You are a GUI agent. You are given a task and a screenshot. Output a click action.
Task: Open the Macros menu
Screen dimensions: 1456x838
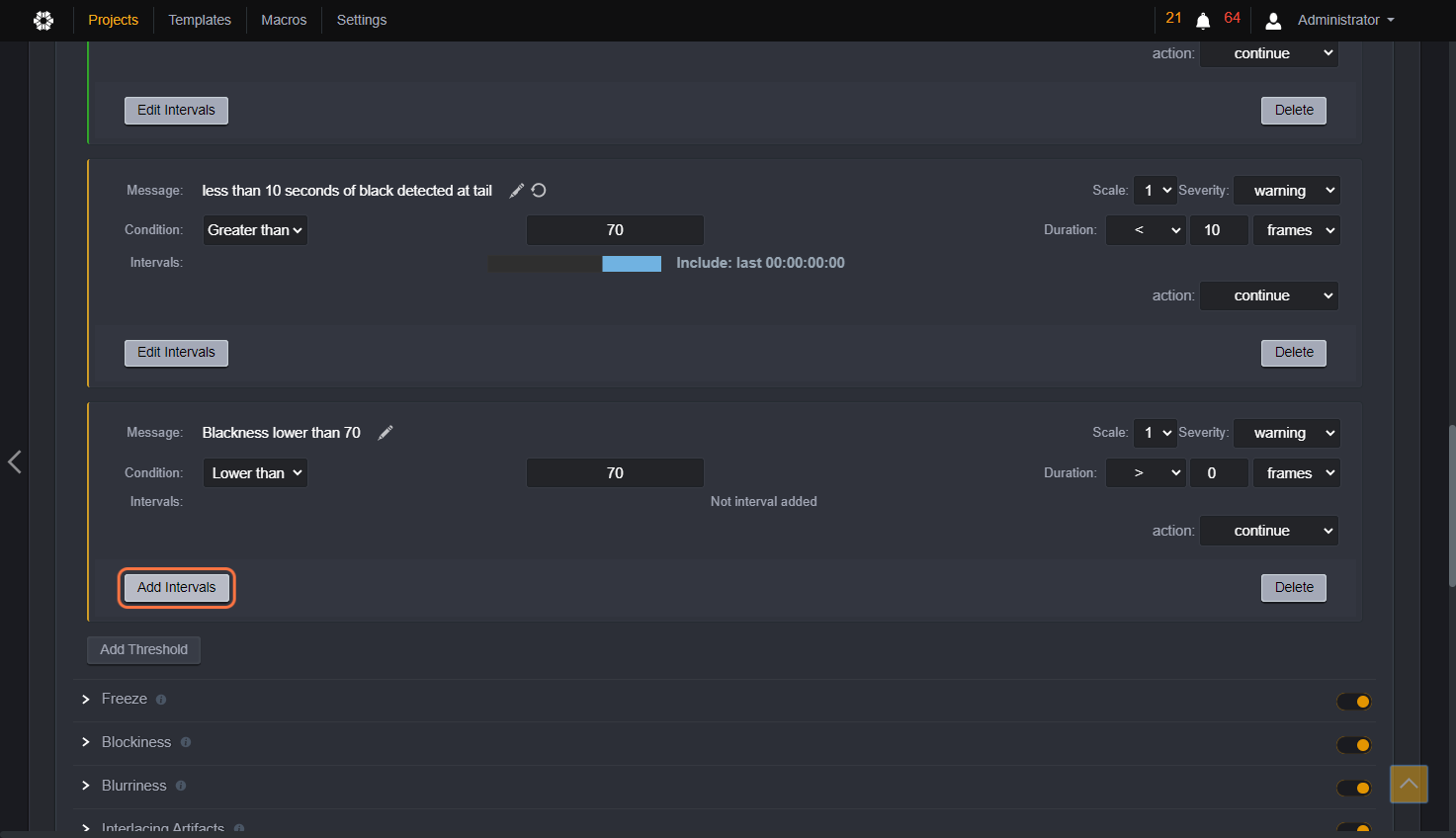coord(284,20)
